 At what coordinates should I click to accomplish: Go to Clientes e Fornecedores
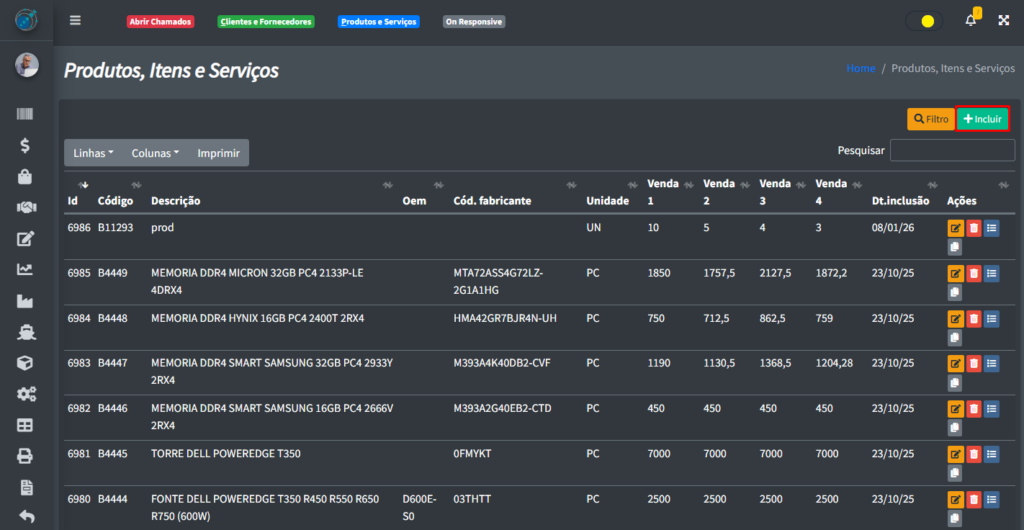265,22
